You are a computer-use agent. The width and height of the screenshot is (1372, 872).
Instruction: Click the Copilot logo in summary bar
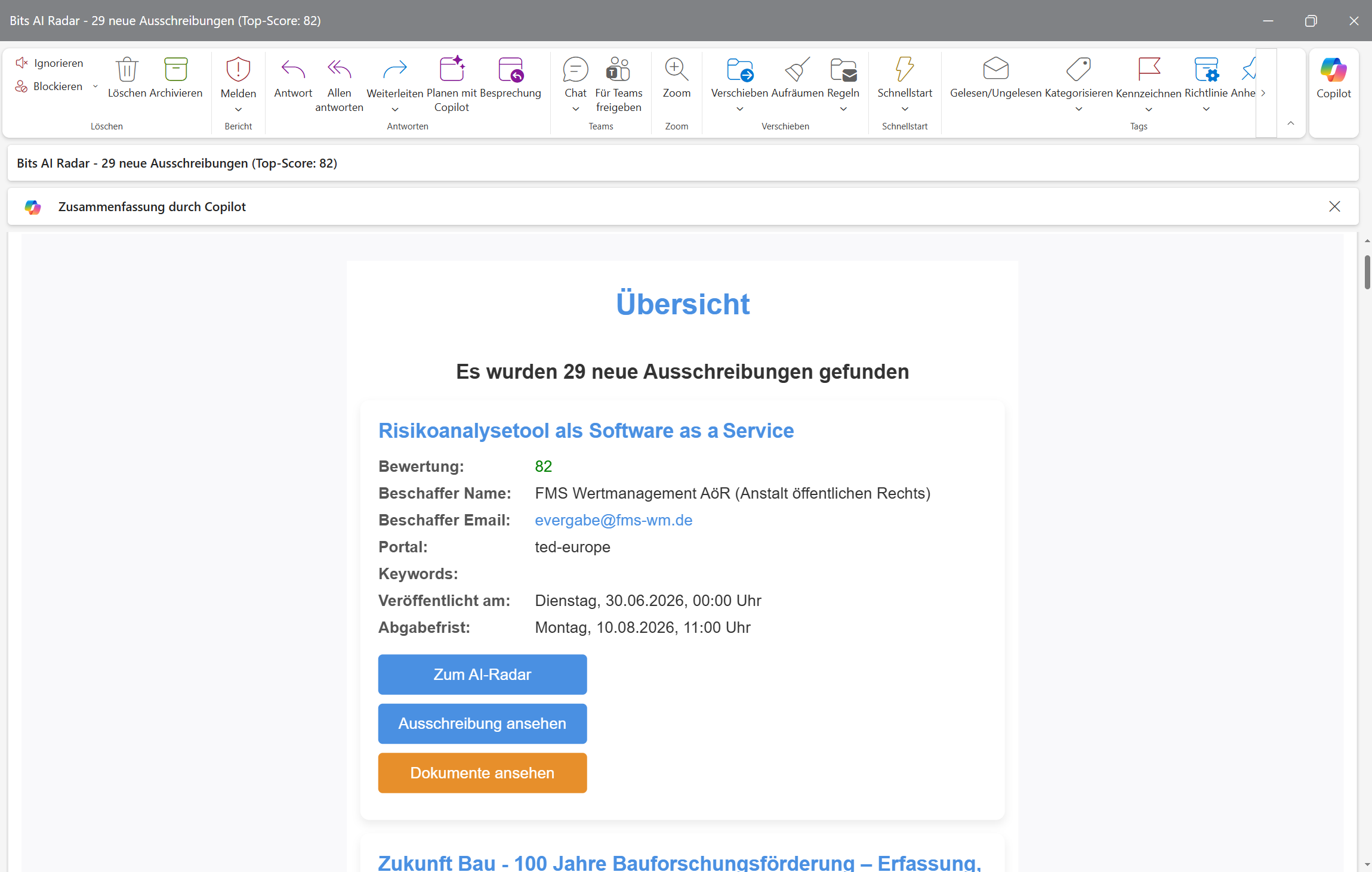point(33,207)
